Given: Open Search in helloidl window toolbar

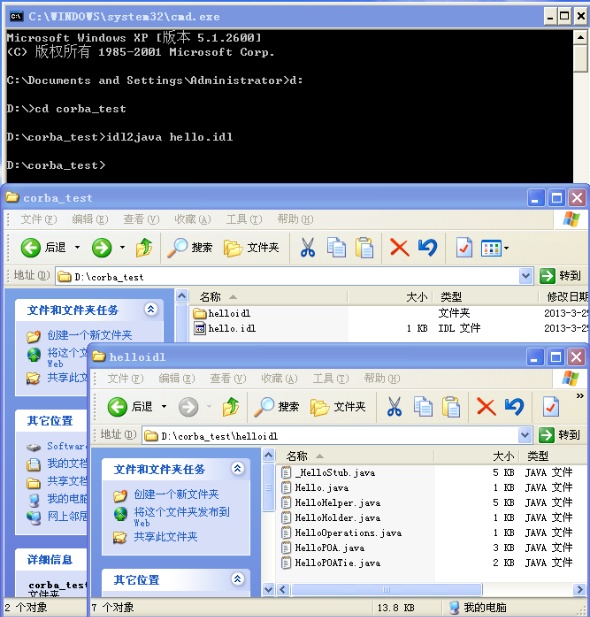Looking at the screenshot, I should [277, 406].
